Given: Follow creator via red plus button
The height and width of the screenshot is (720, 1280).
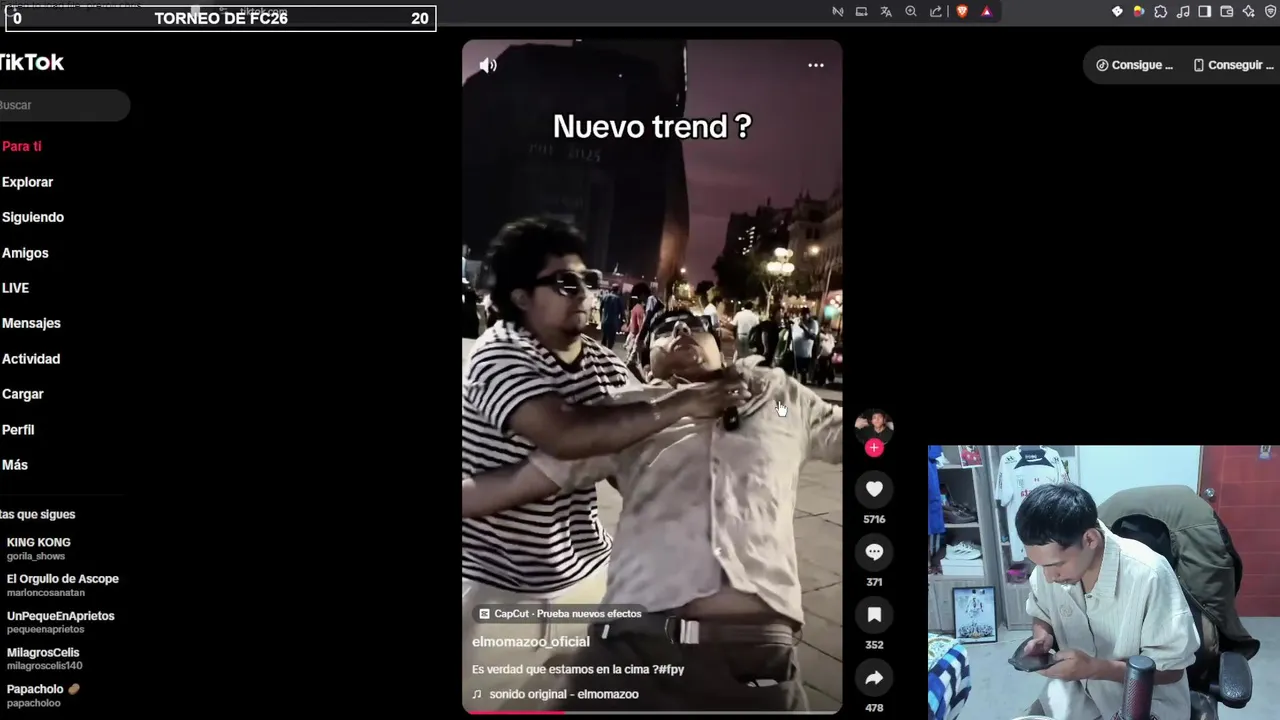Looking at the screenshot, I should tap(874, 448).
